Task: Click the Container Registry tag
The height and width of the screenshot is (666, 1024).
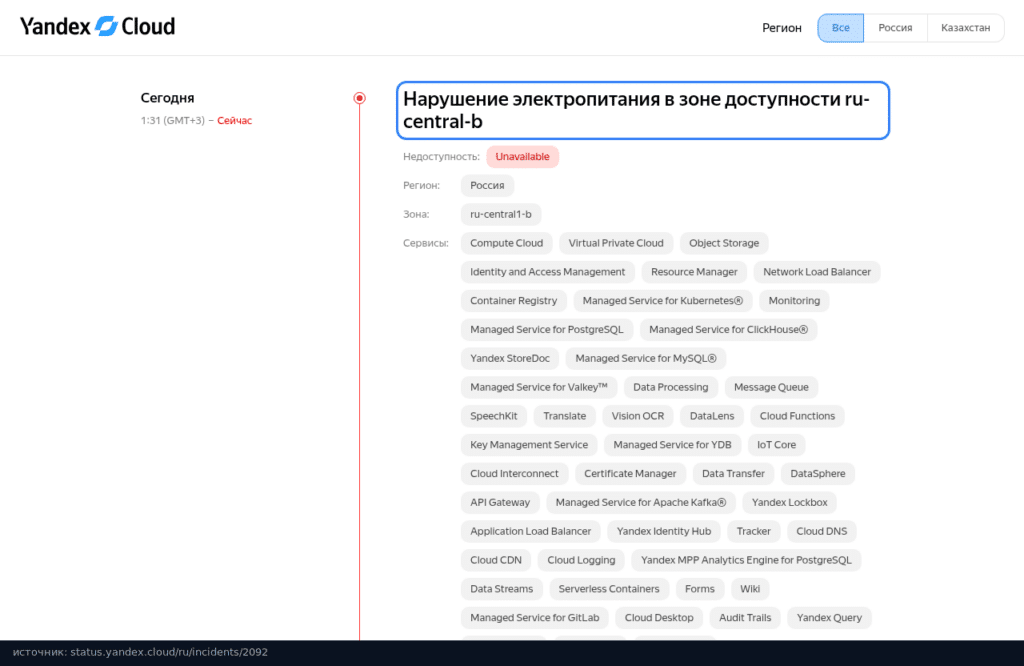Action: pyautogui.click(x=513, y=300)
